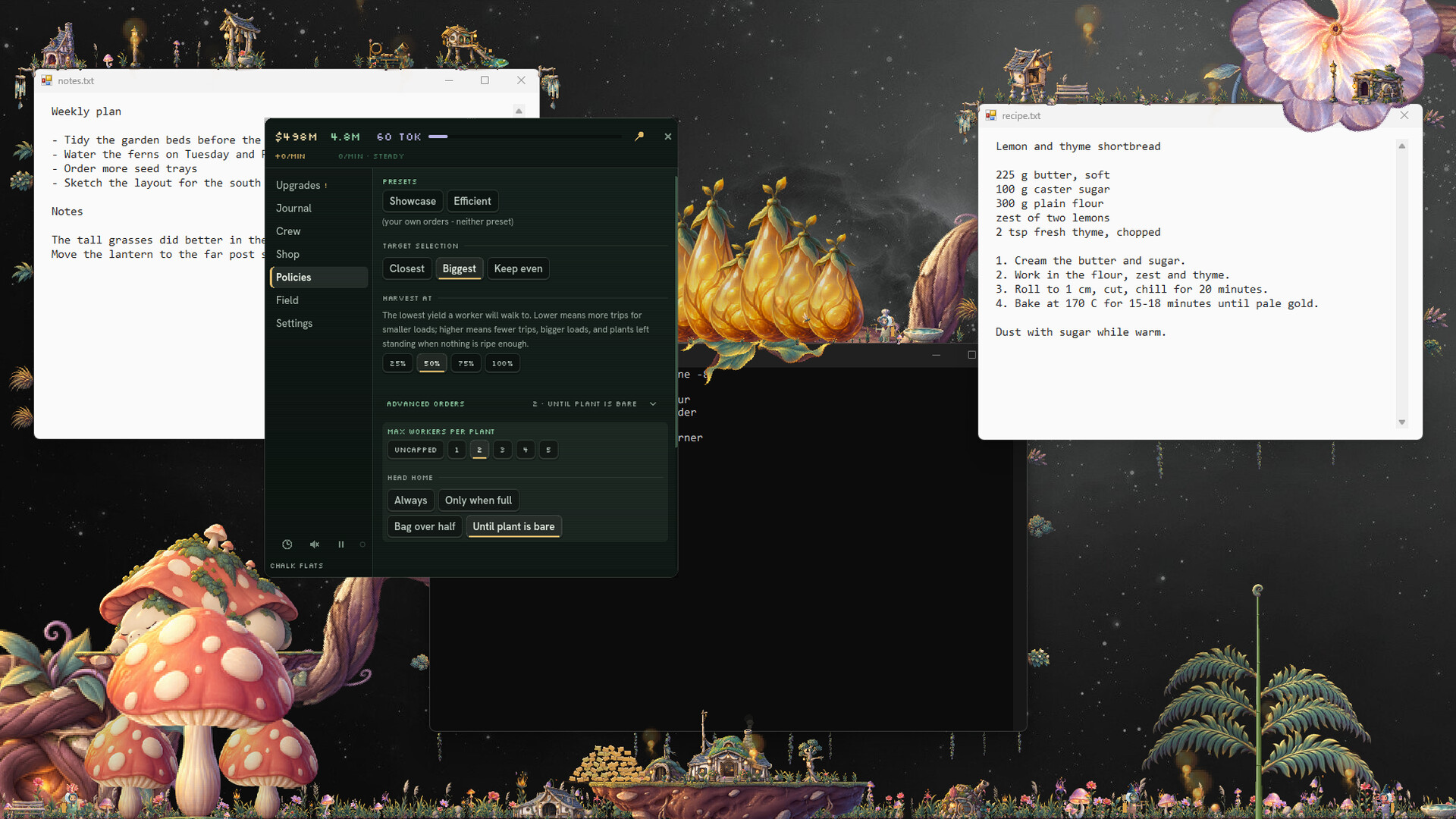Set max workers per plant to 3

[x=503, y=450]
